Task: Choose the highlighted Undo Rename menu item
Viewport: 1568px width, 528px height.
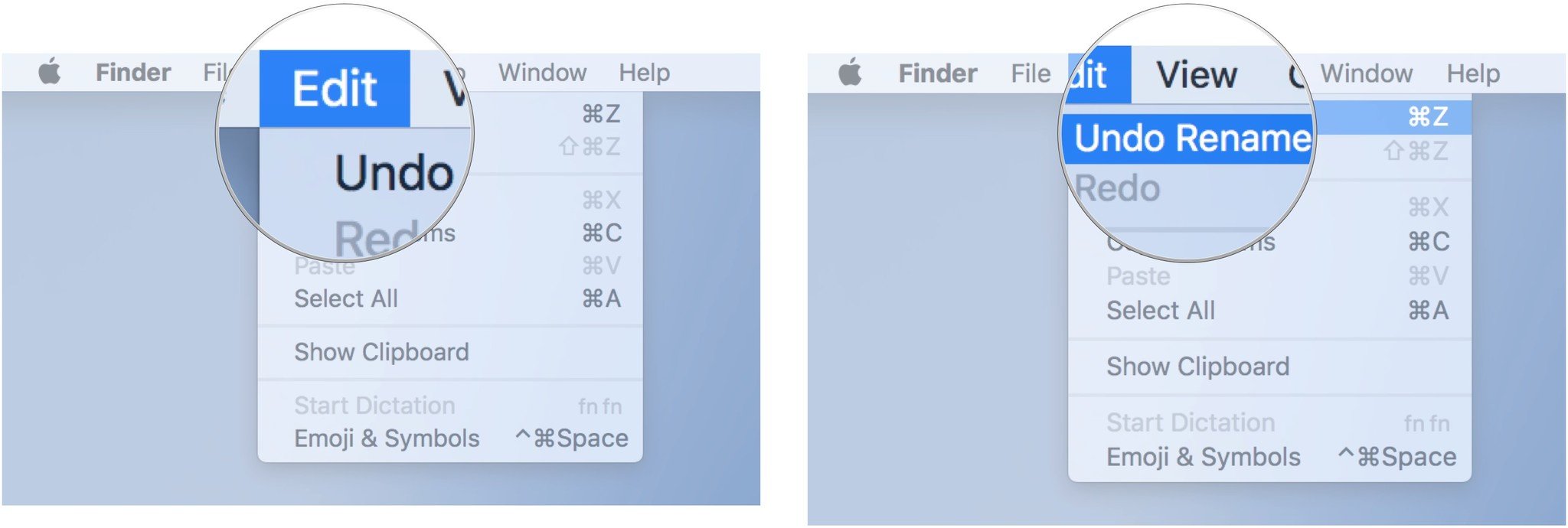Action: tap(1191, 139)
